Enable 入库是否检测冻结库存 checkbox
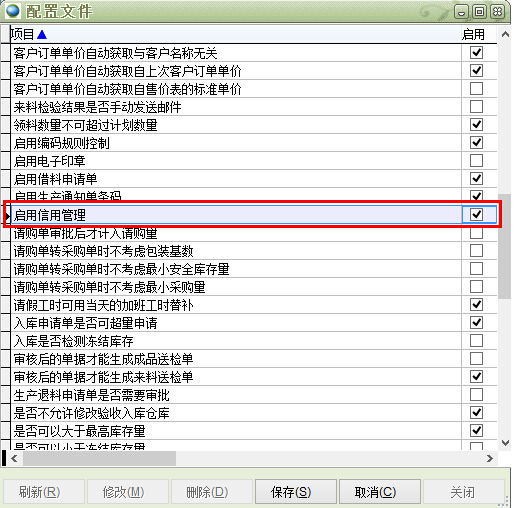Screen dimensions: 515x508 pyautogui.click(x=476, y=340)
